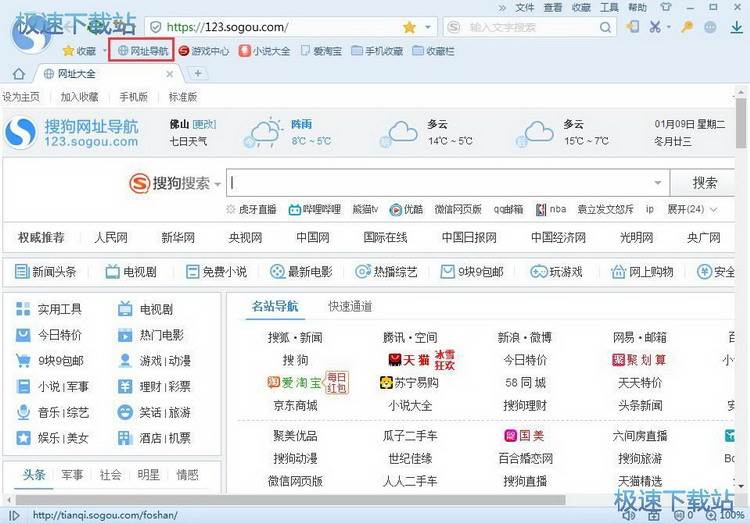Screen dimensions: 750x524
Task: Select 军事 news tab
Action: click(72, 475)
